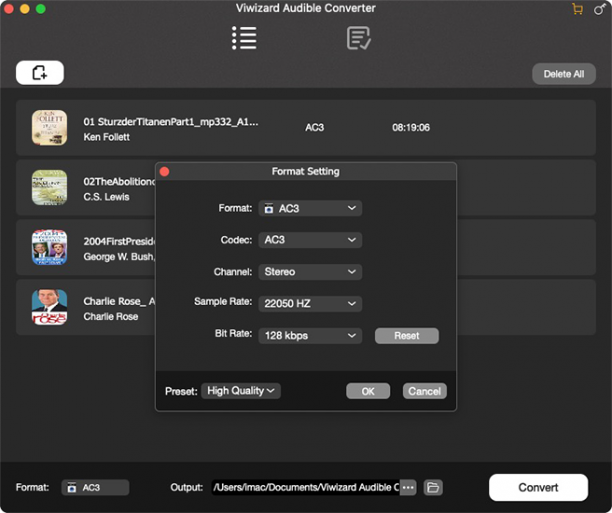The width and height of the screenshot is (612, 513).
Task: Expand the Codec dropdown
Action: pyautogui.click(x=310, y=240)
